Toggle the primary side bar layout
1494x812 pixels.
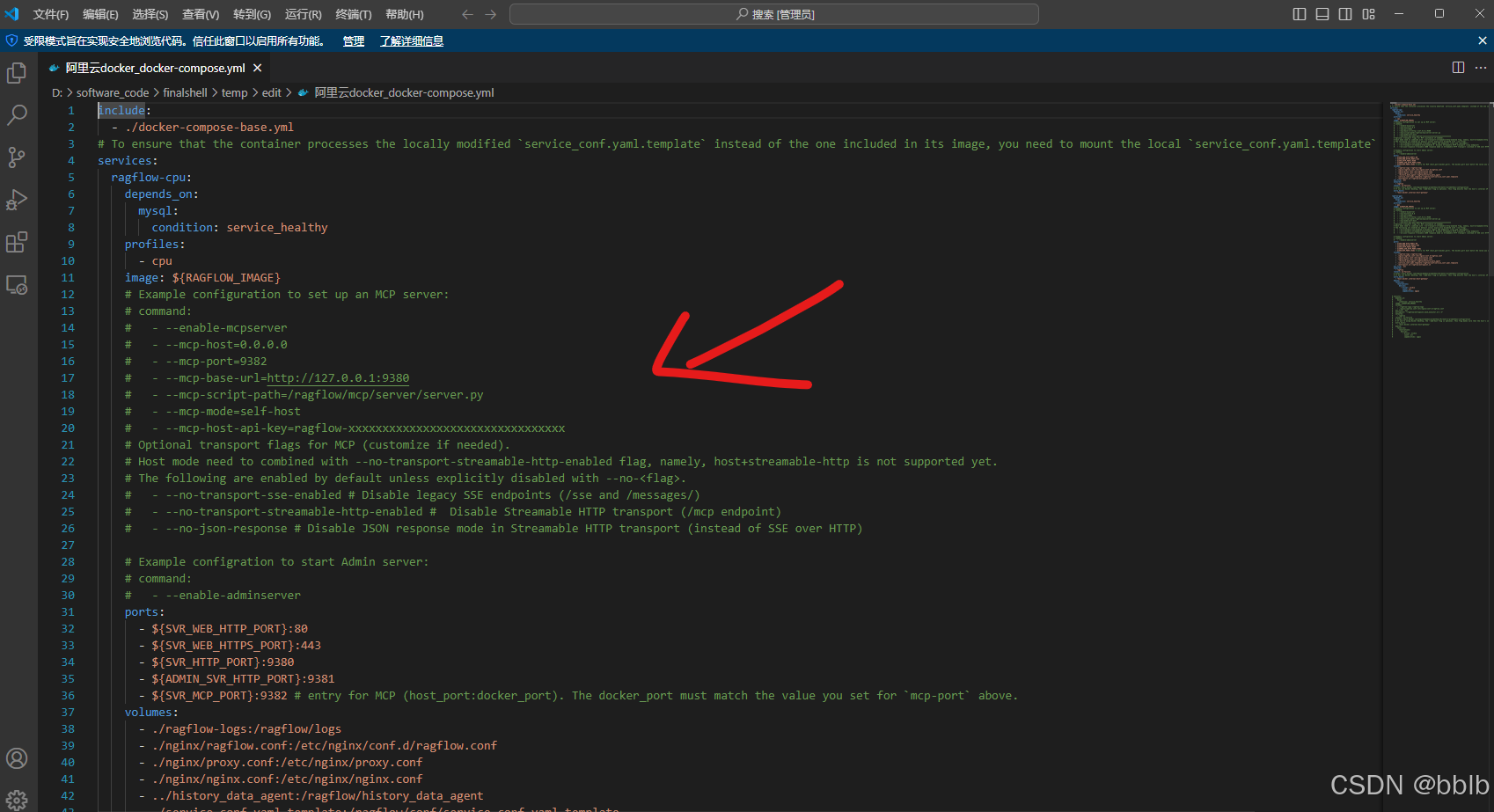[1300, 14]
